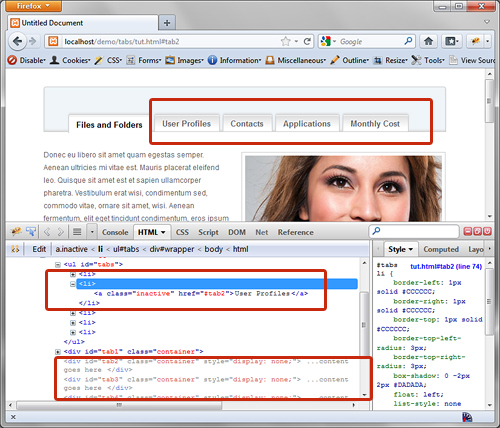Click the Firebug bug icon in navigation toolbar
Viewport: 500px width, 428px height.
(x=475, y=41)
